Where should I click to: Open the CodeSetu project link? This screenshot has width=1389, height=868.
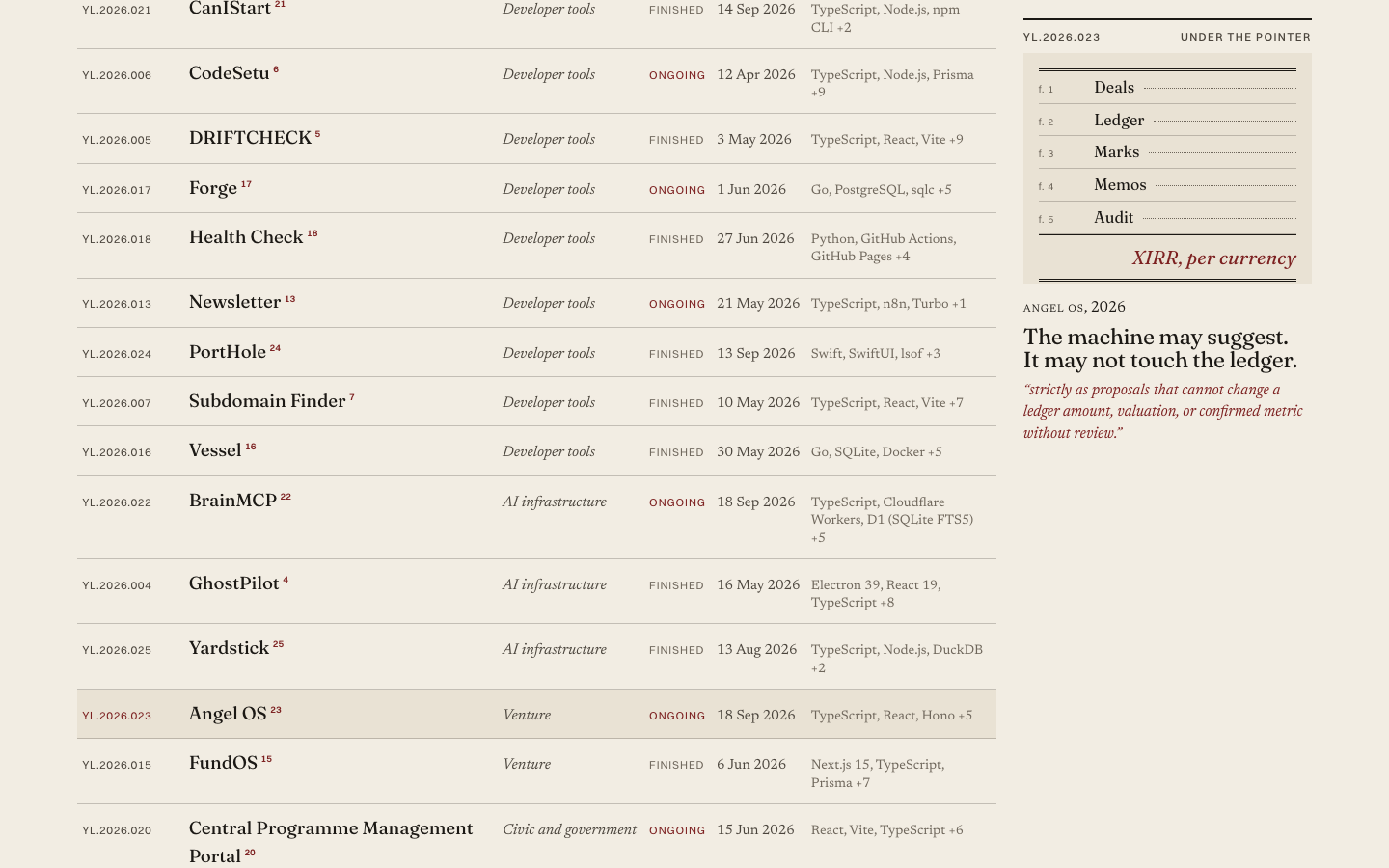pos(230,73)
